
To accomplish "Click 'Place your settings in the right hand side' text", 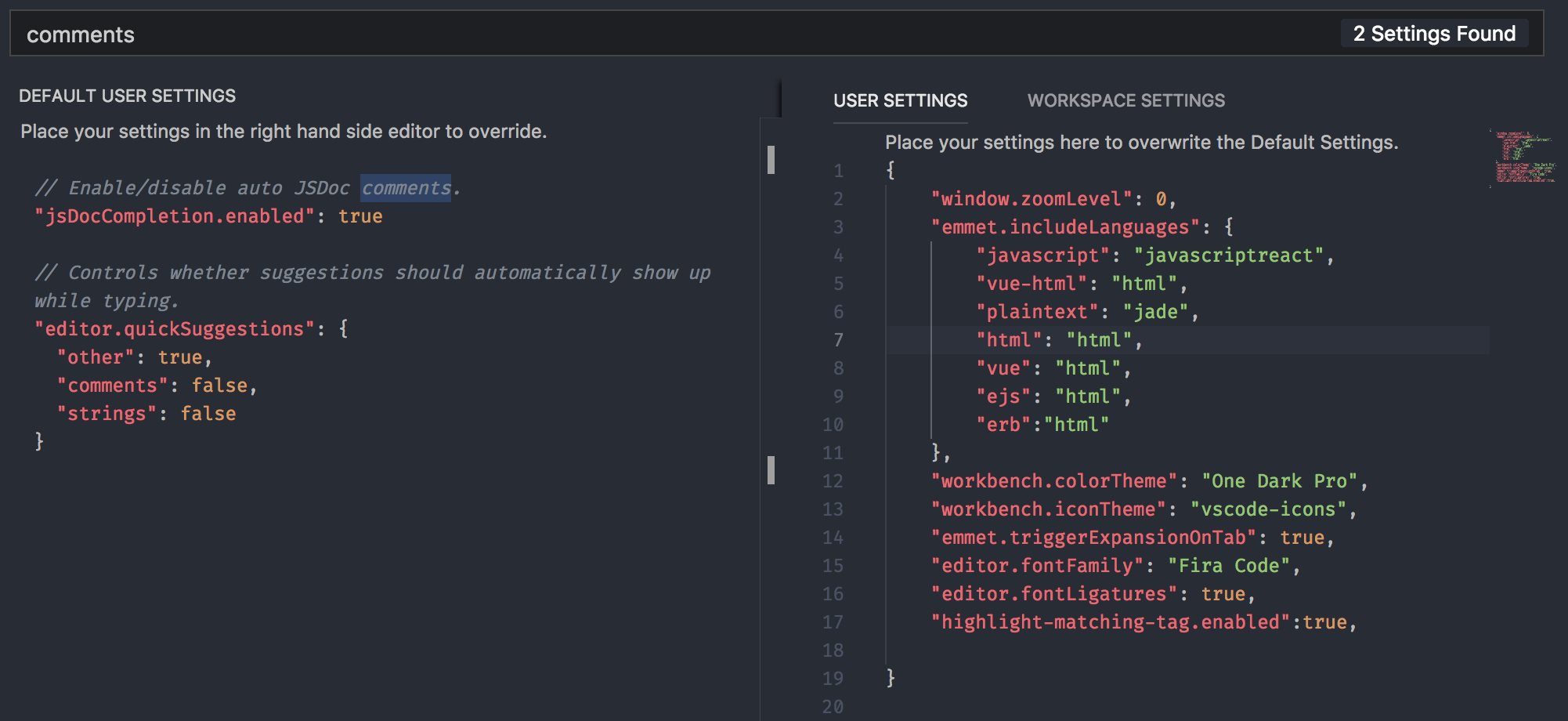I will pos(284,132).
